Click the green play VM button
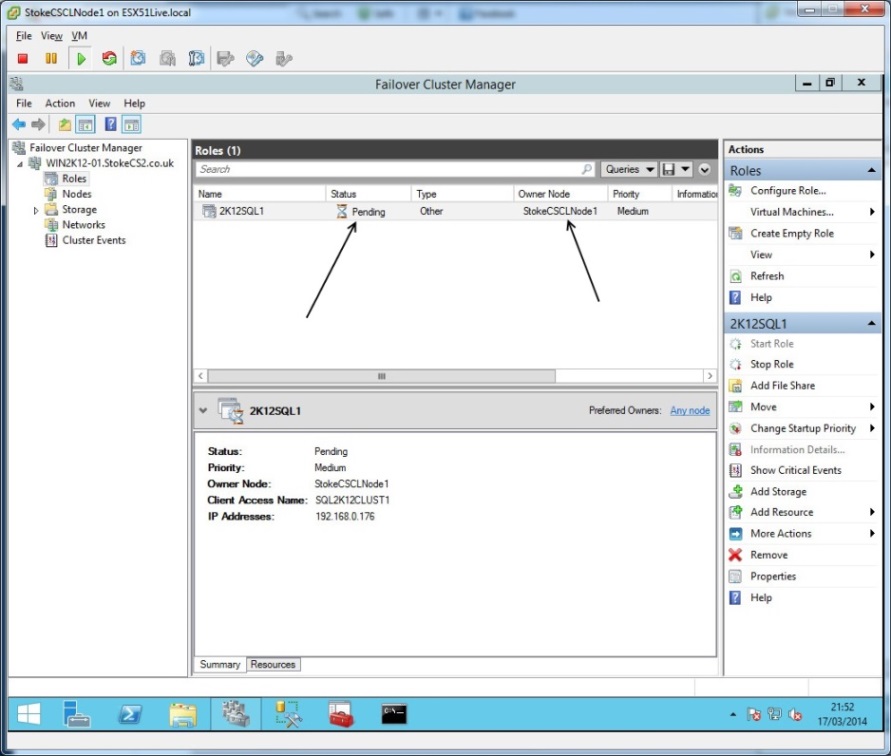 coord(81,59)
